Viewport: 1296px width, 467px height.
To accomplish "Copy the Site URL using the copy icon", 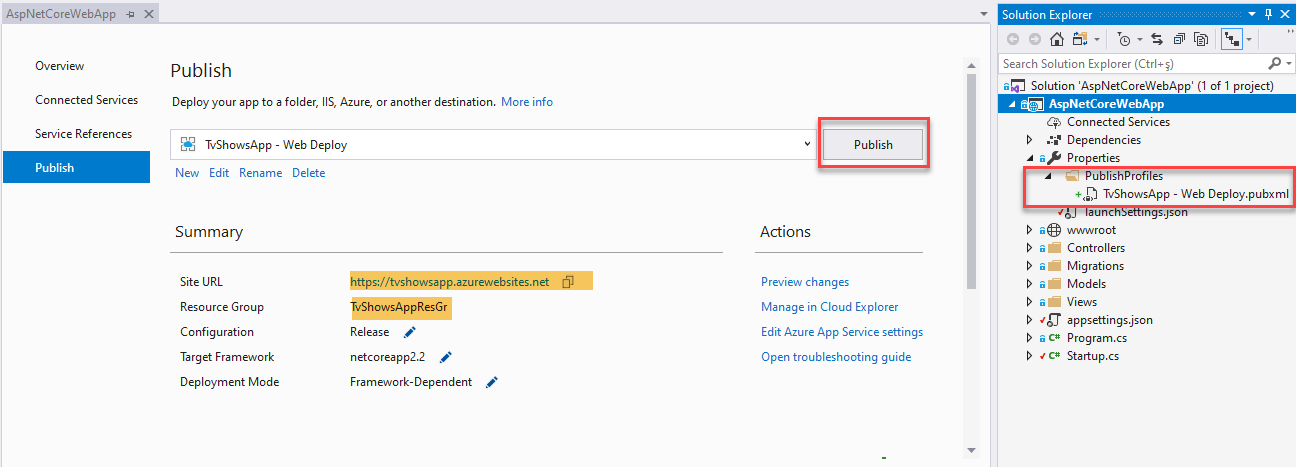I will click(x=568, y=282).
